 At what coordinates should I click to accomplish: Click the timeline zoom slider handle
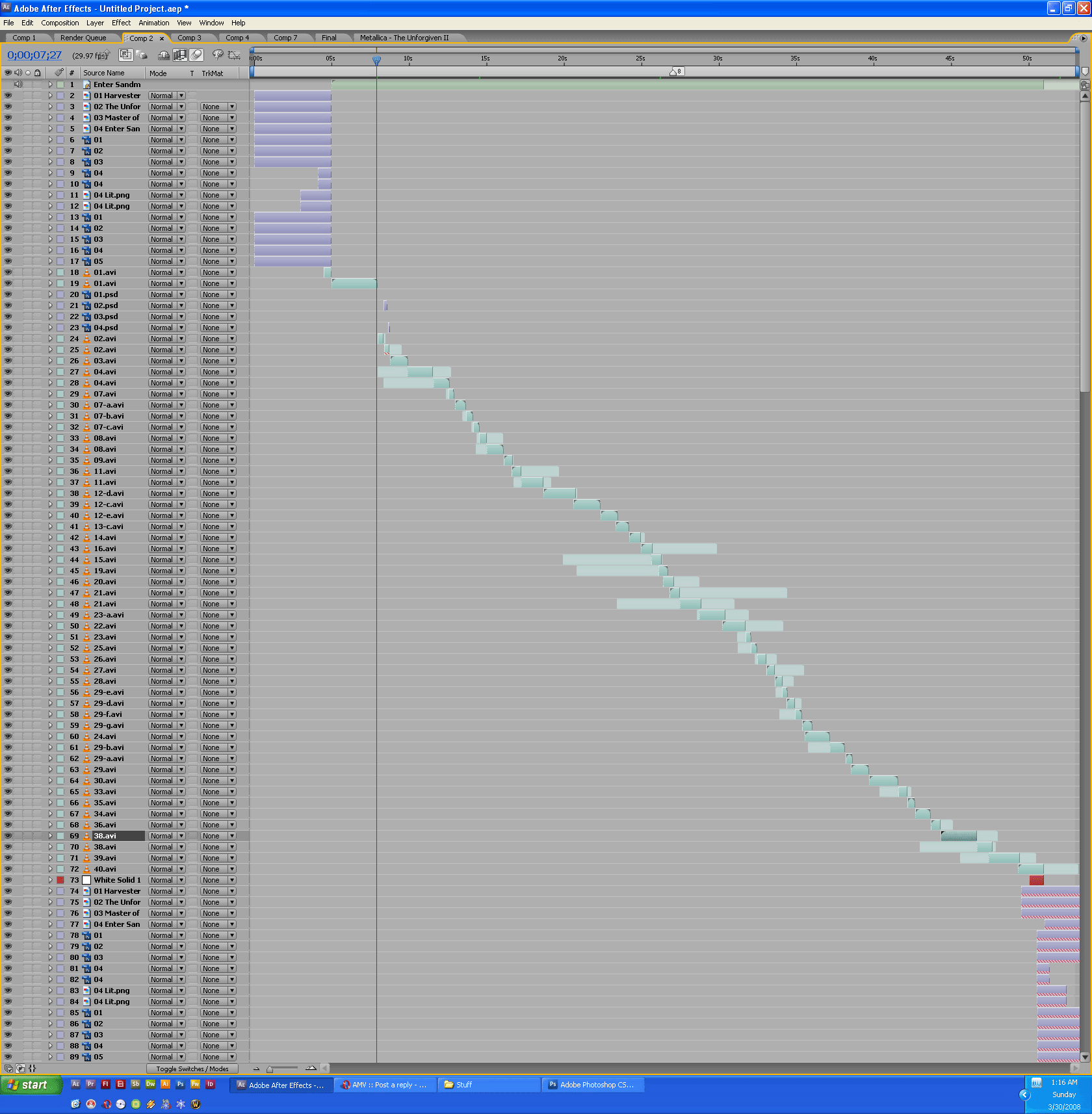(270, 1069)
